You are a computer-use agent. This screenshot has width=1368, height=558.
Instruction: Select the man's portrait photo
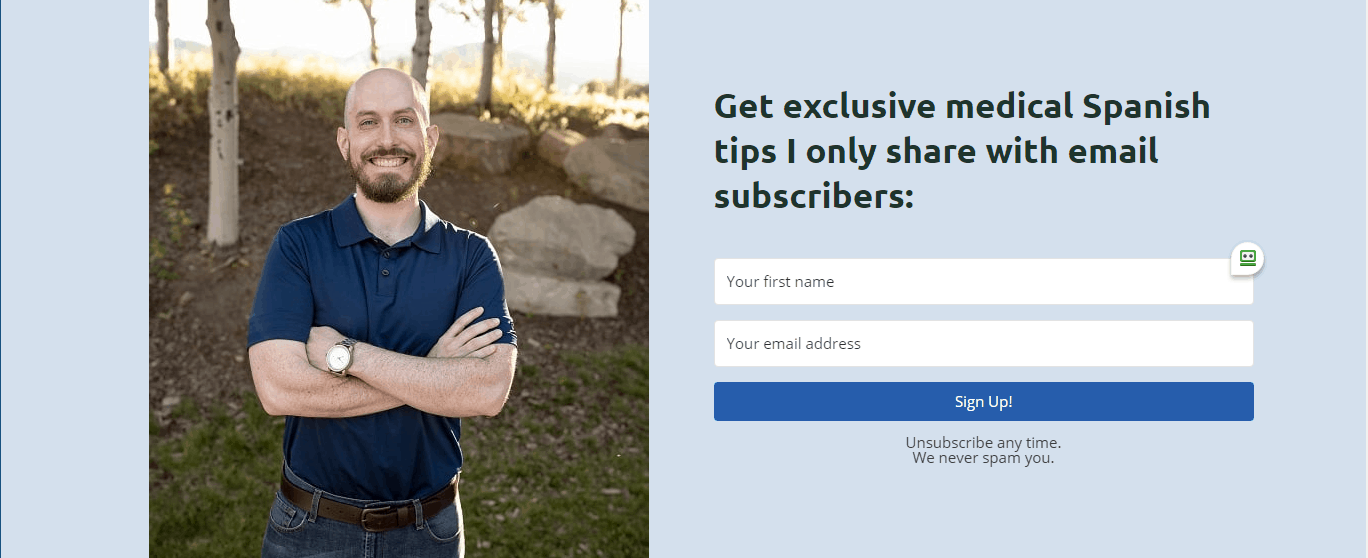[x=399, y=279]
